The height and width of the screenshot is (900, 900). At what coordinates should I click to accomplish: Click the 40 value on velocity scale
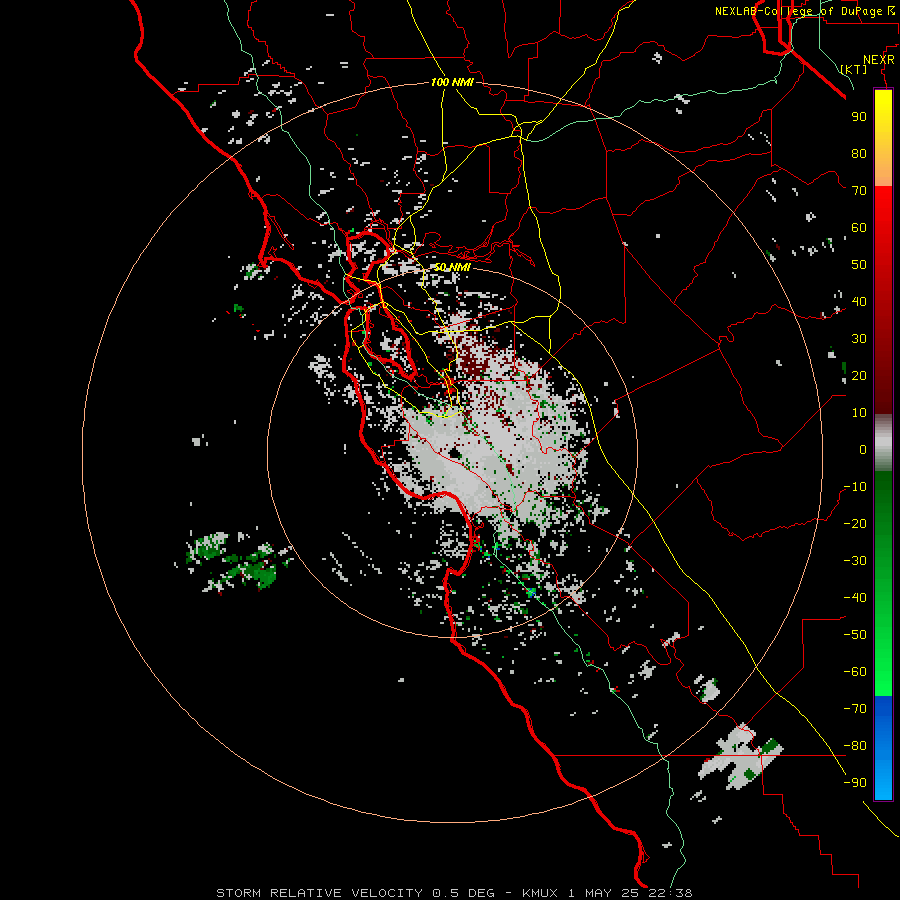point(859,302)
